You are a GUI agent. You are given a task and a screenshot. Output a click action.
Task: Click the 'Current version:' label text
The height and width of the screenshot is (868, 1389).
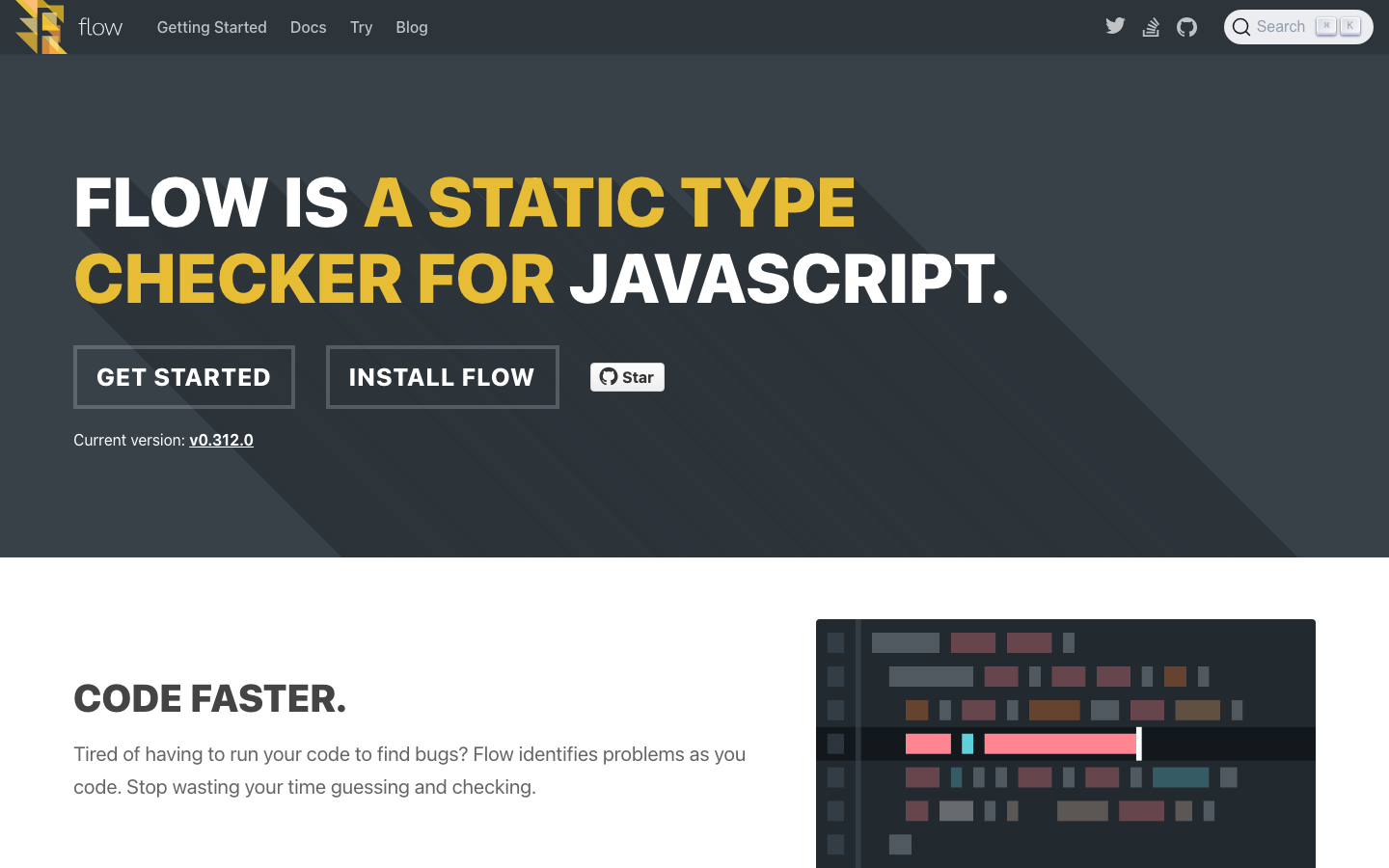click(129, 440)
